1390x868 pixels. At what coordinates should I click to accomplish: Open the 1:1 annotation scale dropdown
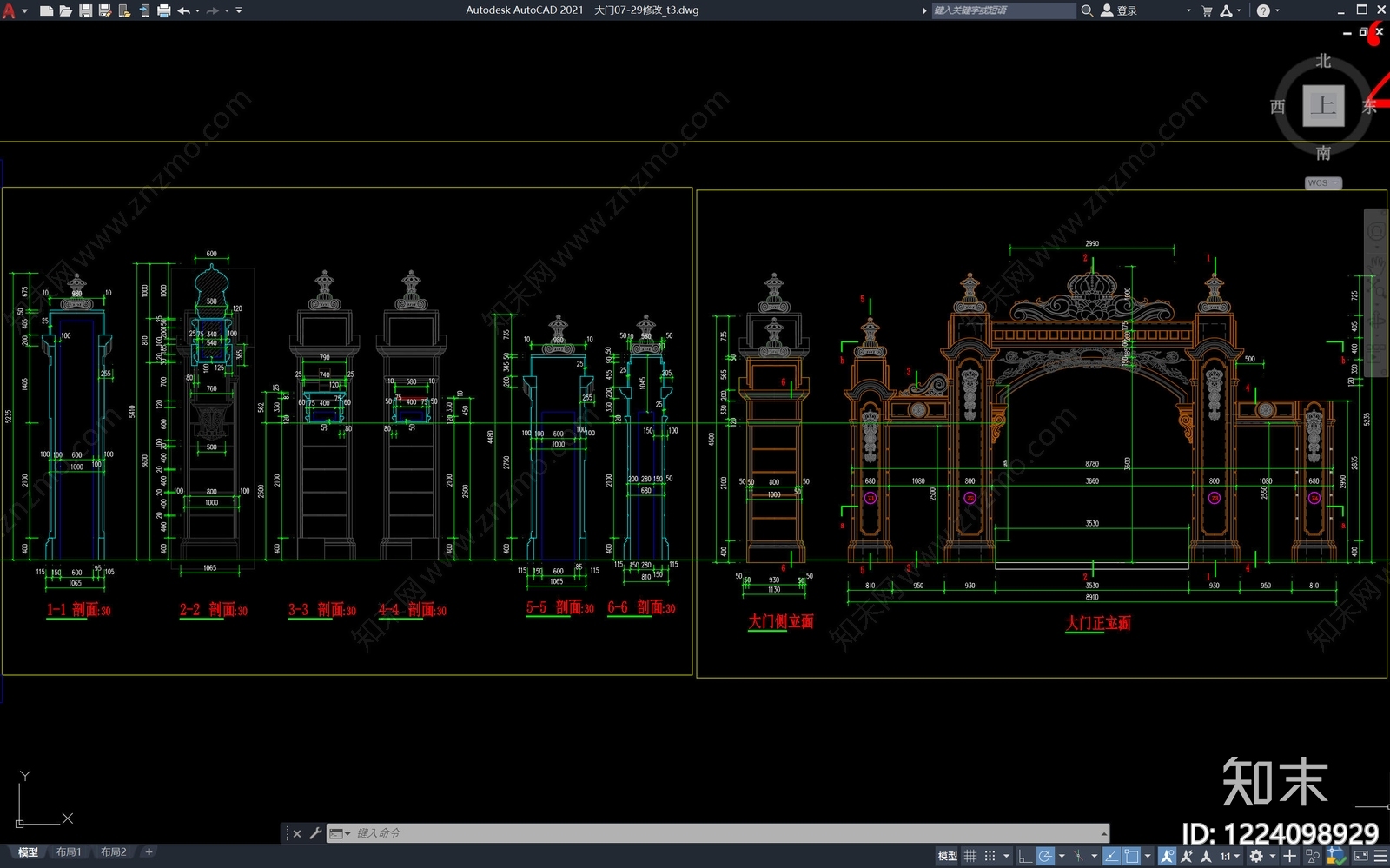point(1229,856)
